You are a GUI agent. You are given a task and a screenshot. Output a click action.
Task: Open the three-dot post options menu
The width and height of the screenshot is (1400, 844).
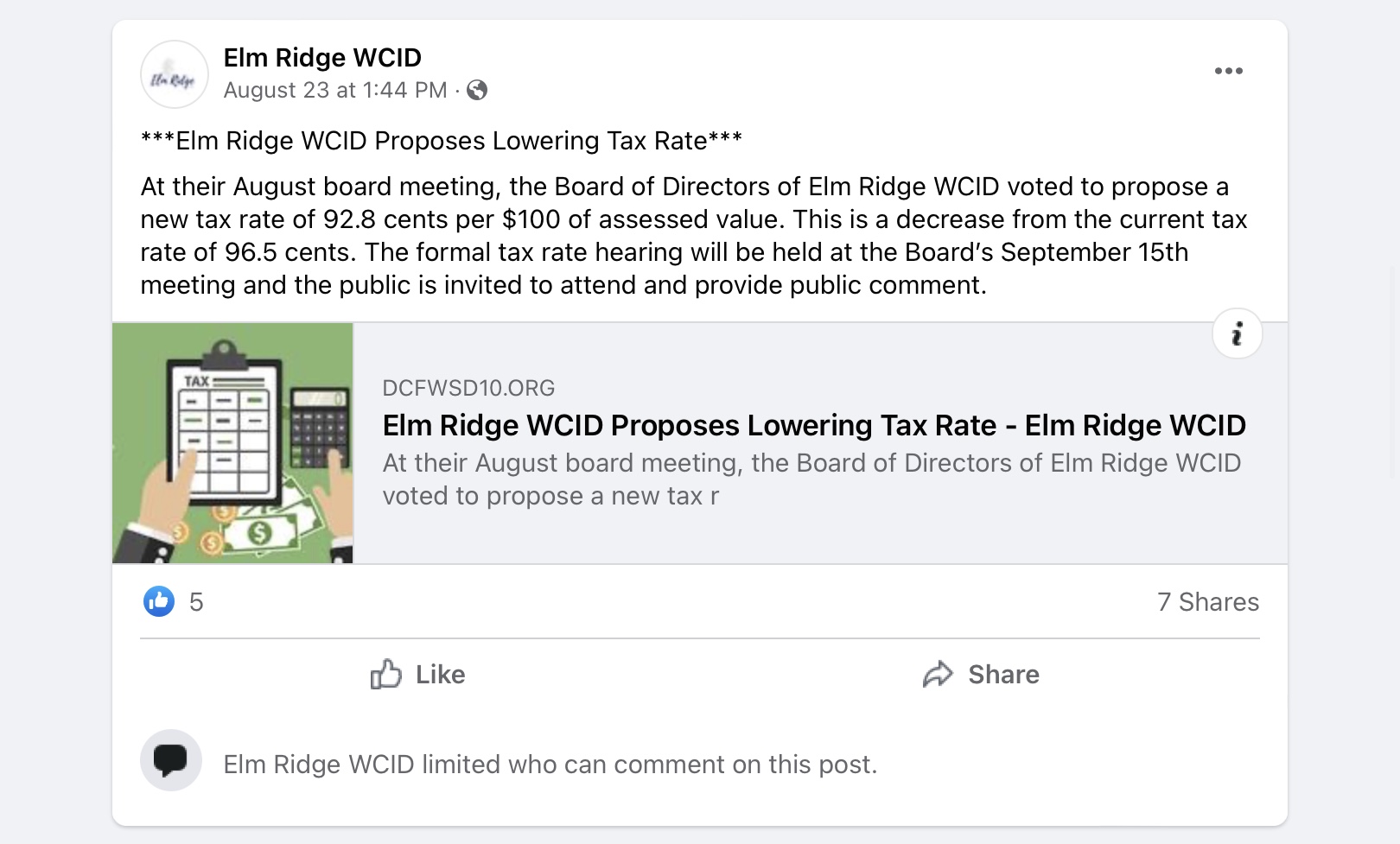point(1228,71)
